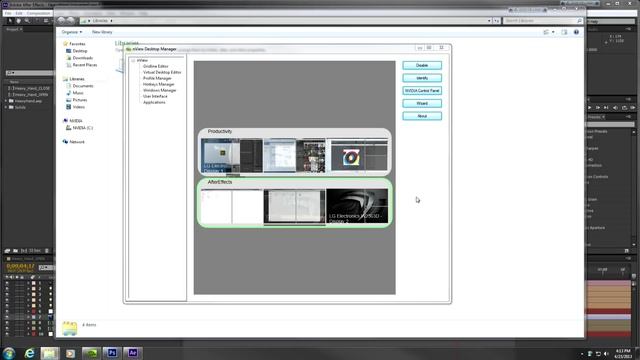Screen dimensions: 640x360
Task: Open Hotkeys Manager tree item
Action: click(158, 84)
